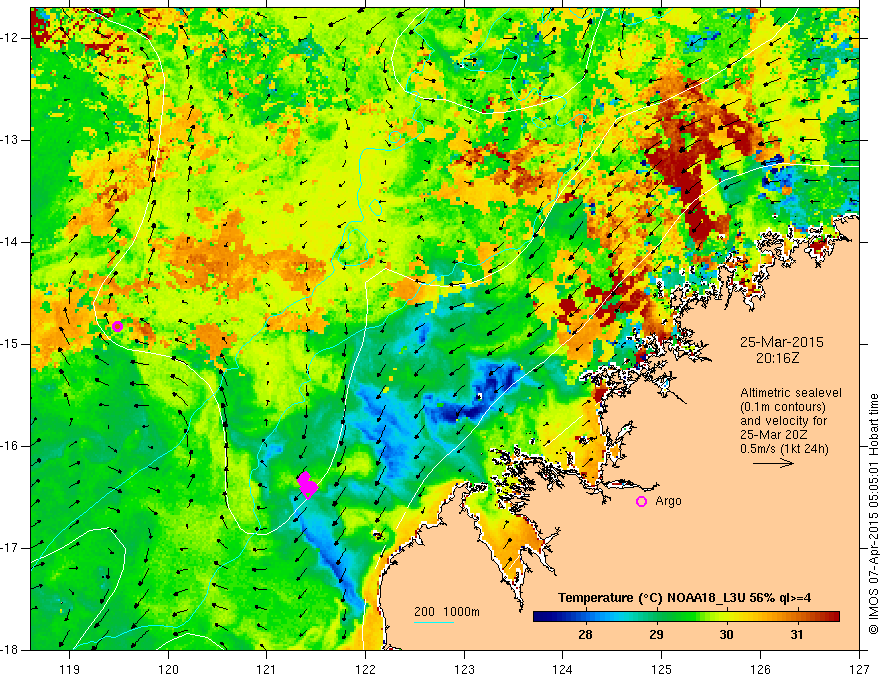Screen dimensions: 880x680
Task: Click the 'Temperature (°C) NOAA18_L3U 56% ql>=4' title
Action: [x=684, y=598]
